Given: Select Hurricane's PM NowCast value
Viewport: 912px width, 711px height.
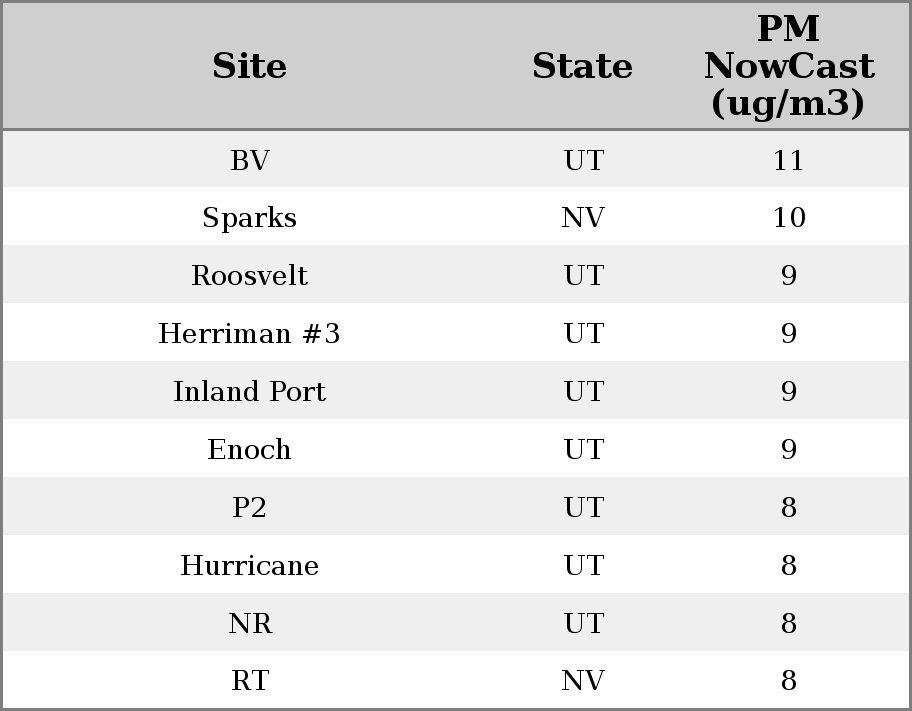Looking at the screenshot, I should (x=788, y=566).
